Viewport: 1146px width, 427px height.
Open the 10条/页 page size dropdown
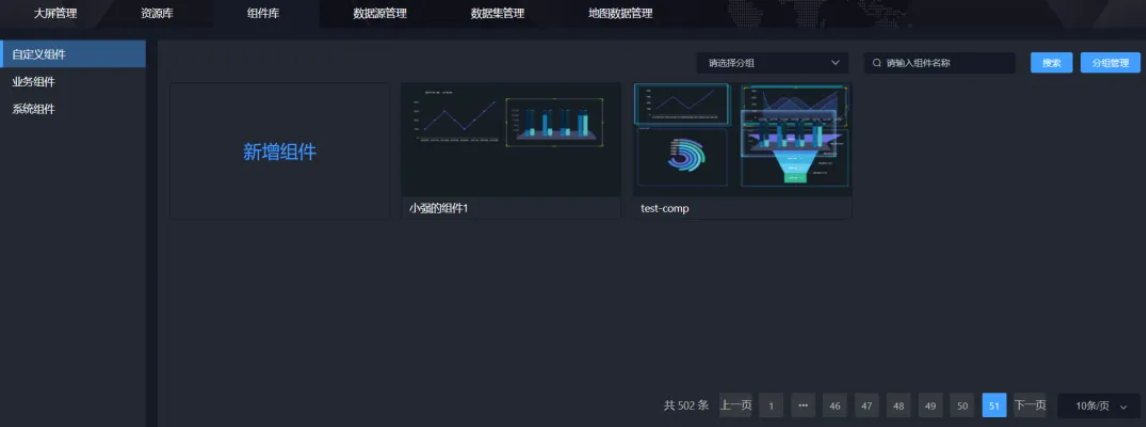(1098, 405)
